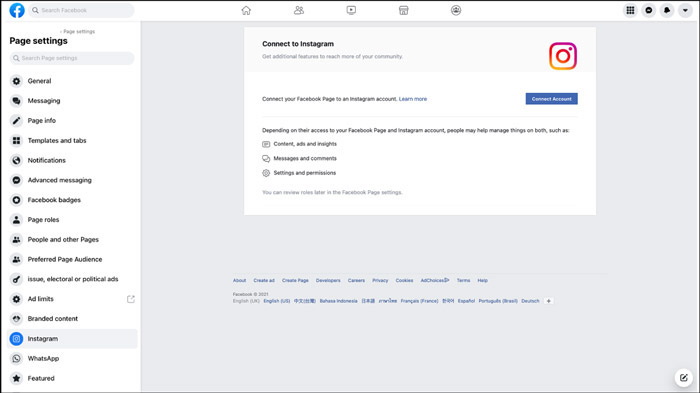Click issue, electoral or political ads icon
This screenshot has height=393, width=700.
coord(17,279)
